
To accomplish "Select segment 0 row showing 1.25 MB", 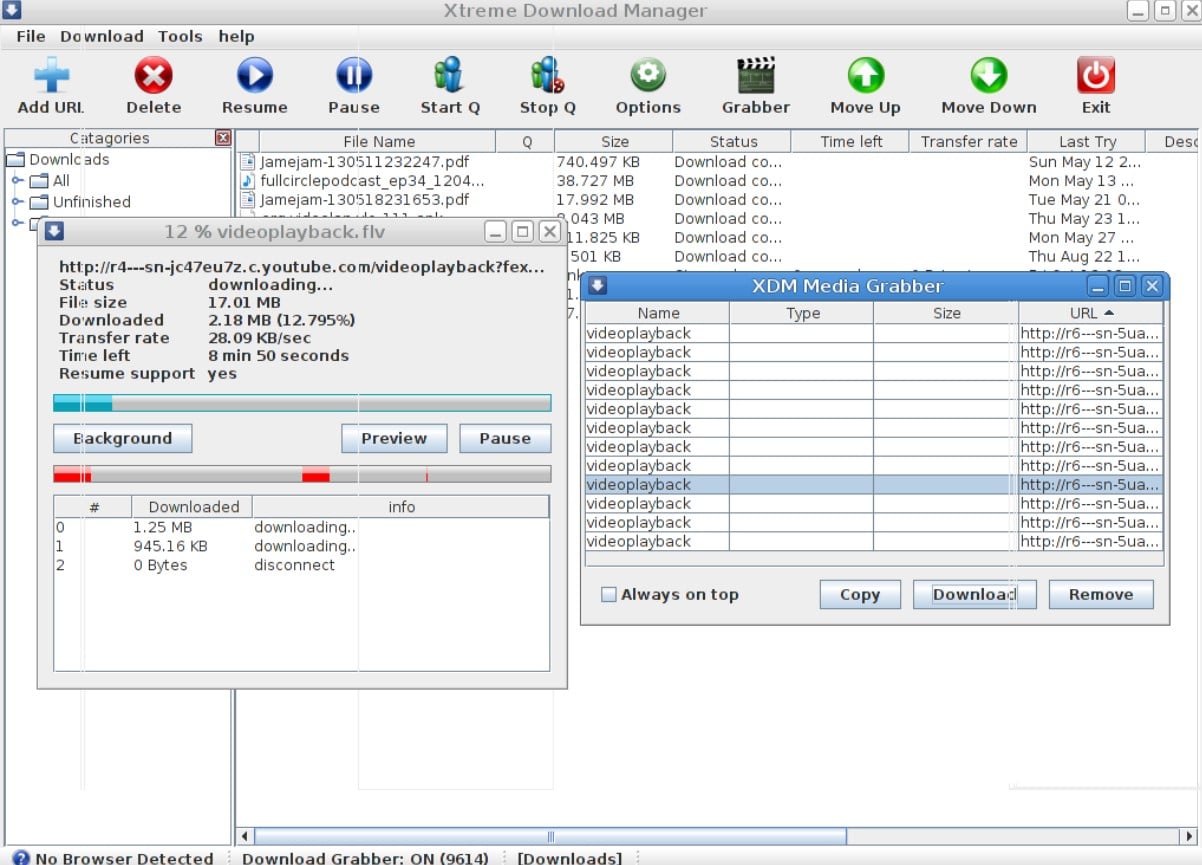I will 301,527.
